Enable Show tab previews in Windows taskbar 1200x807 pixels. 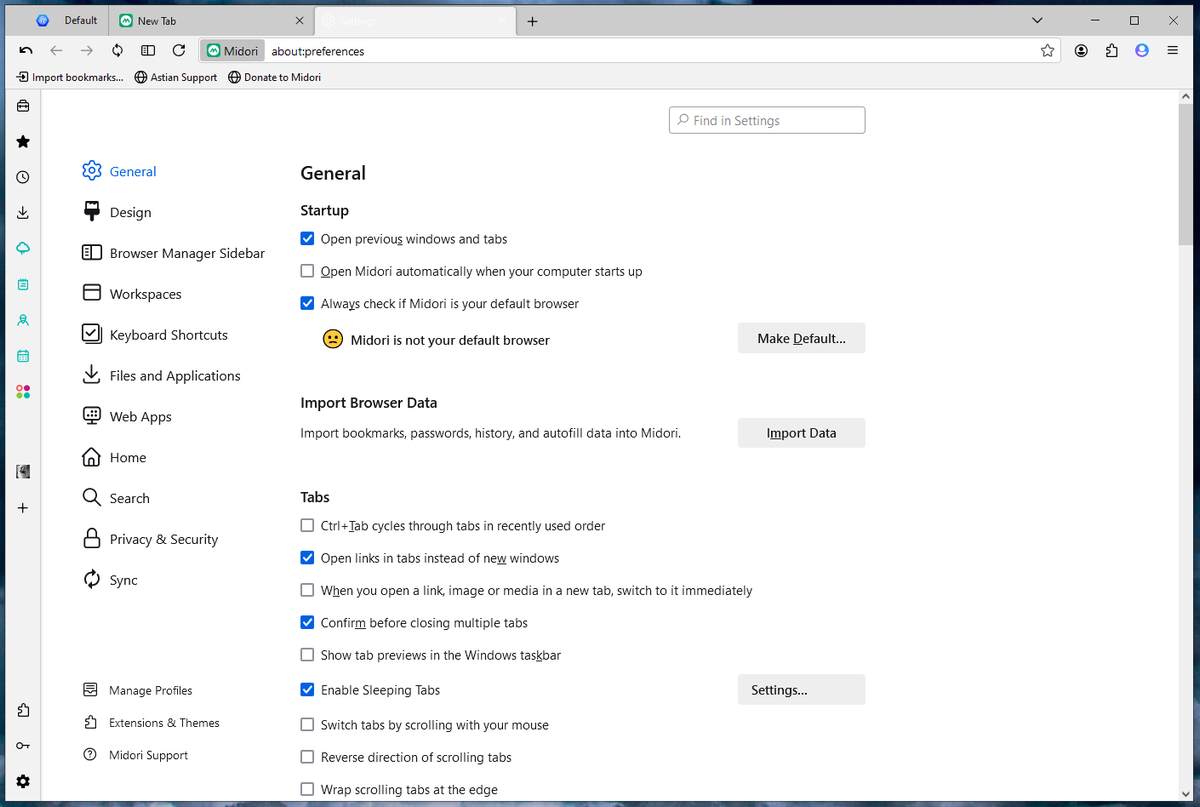307,655
